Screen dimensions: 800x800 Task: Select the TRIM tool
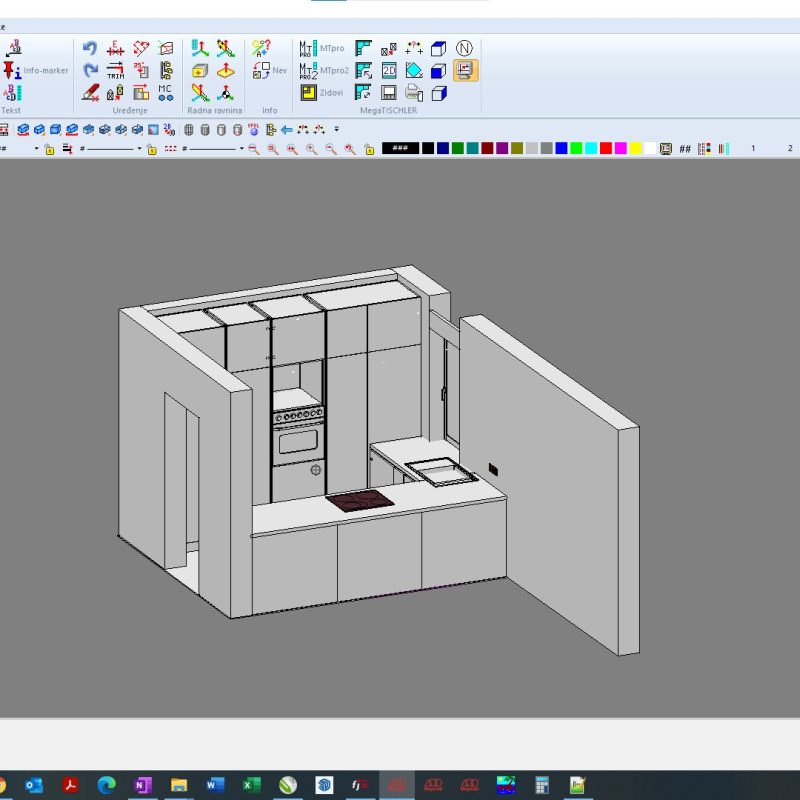(x=116, y=71)
